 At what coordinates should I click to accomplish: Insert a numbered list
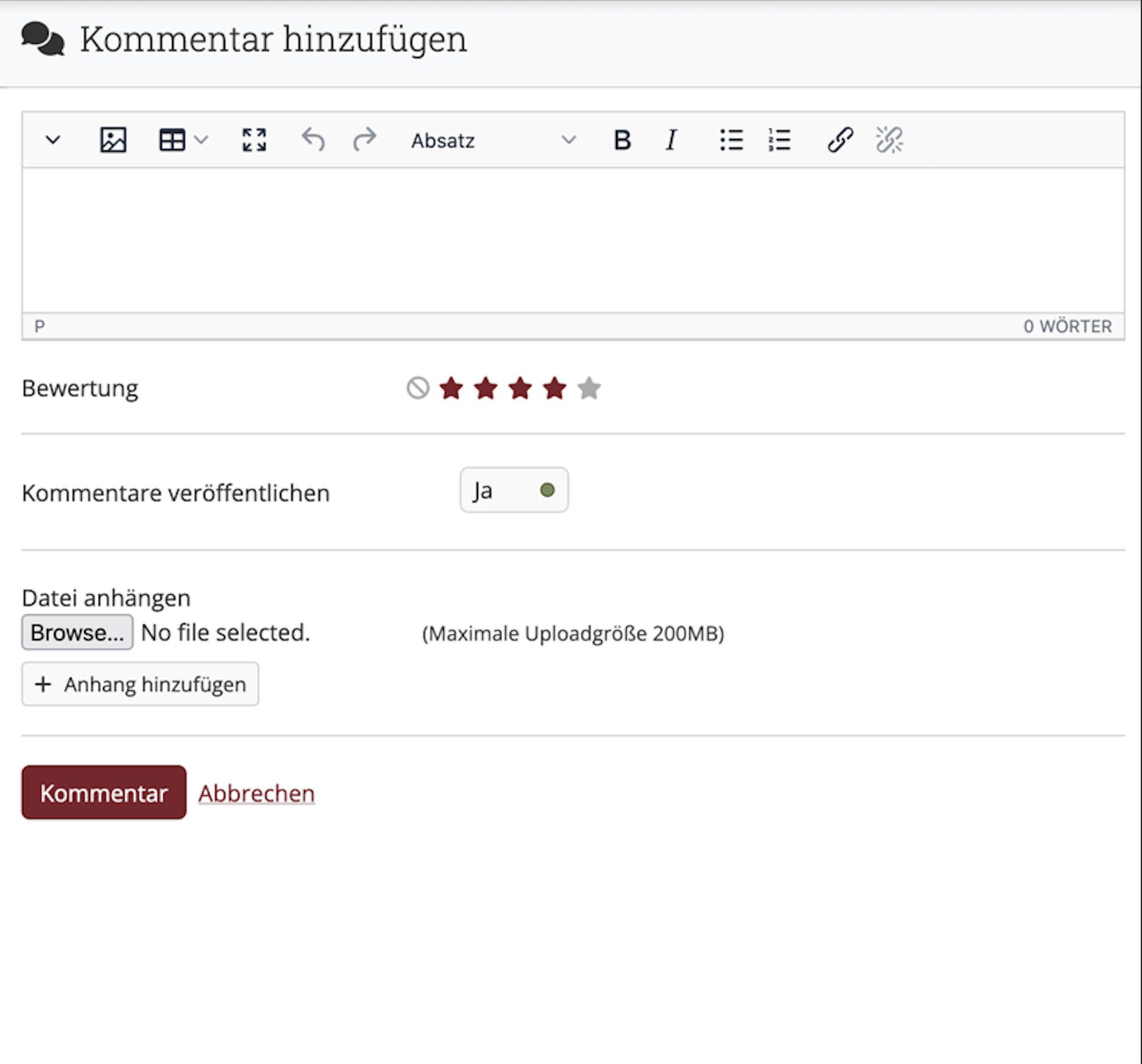(779, 140)
